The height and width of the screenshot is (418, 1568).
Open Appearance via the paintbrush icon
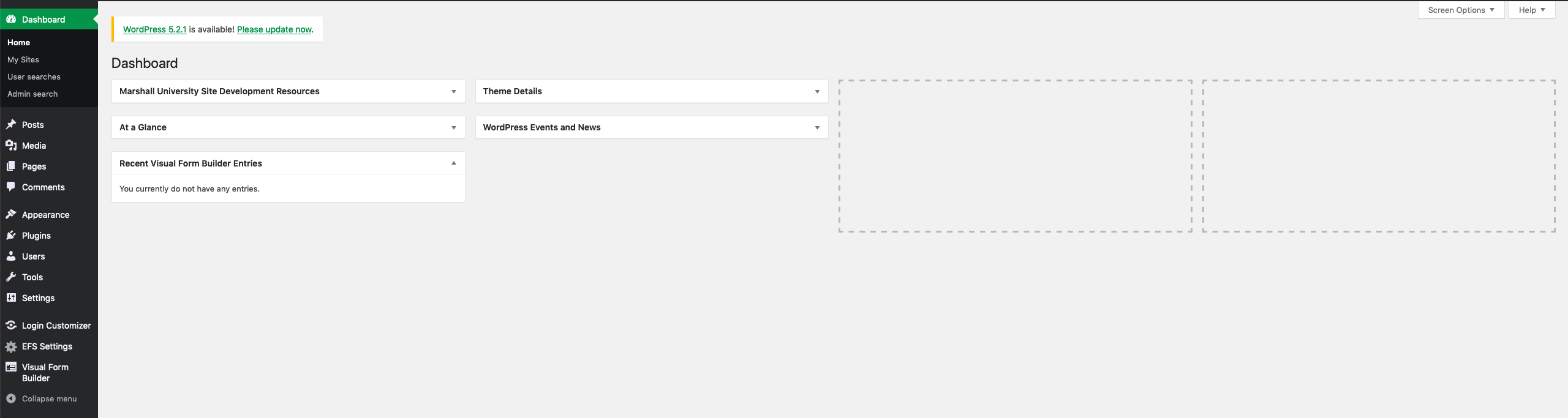pyautogui.click(x=11, y=215)
